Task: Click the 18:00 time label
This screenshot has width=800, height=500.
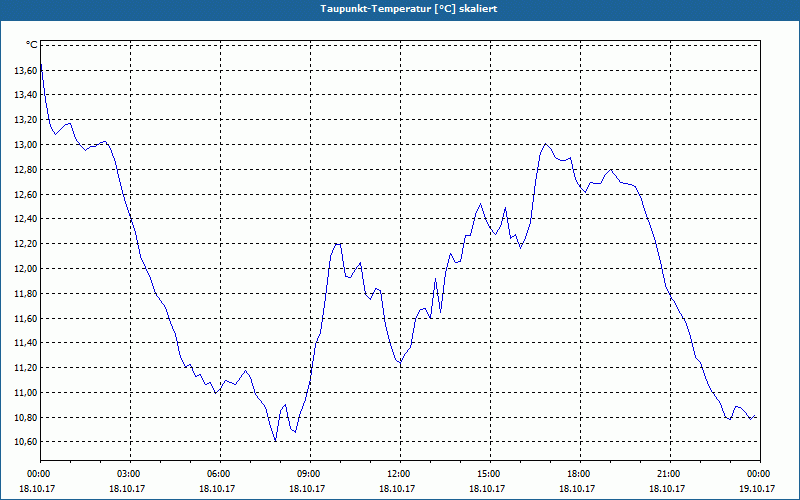Action: (x=581, y=474)
